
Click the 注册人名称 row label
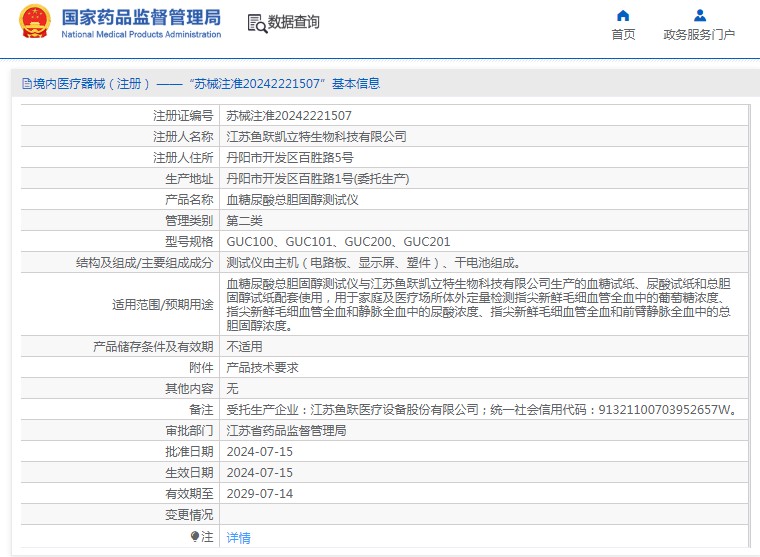183,137
